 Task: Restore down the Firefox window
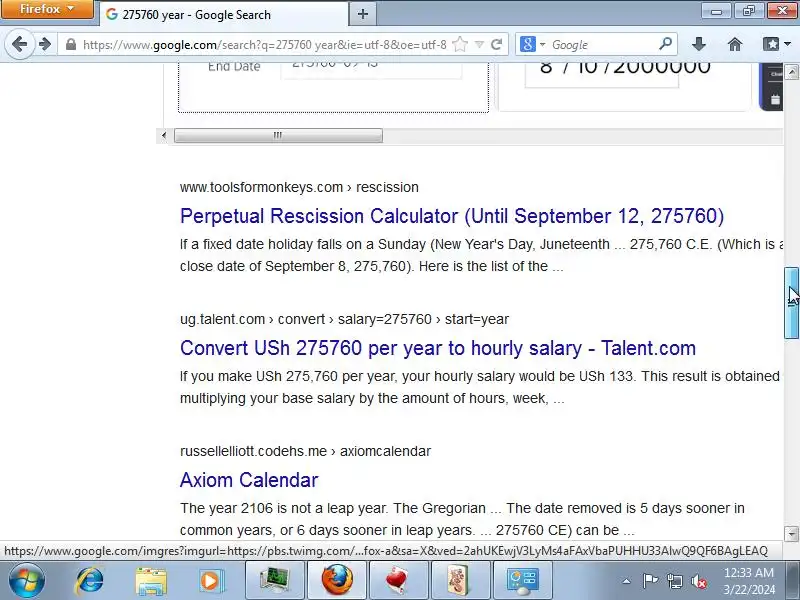pyautogui.click(x=748, y=11)
